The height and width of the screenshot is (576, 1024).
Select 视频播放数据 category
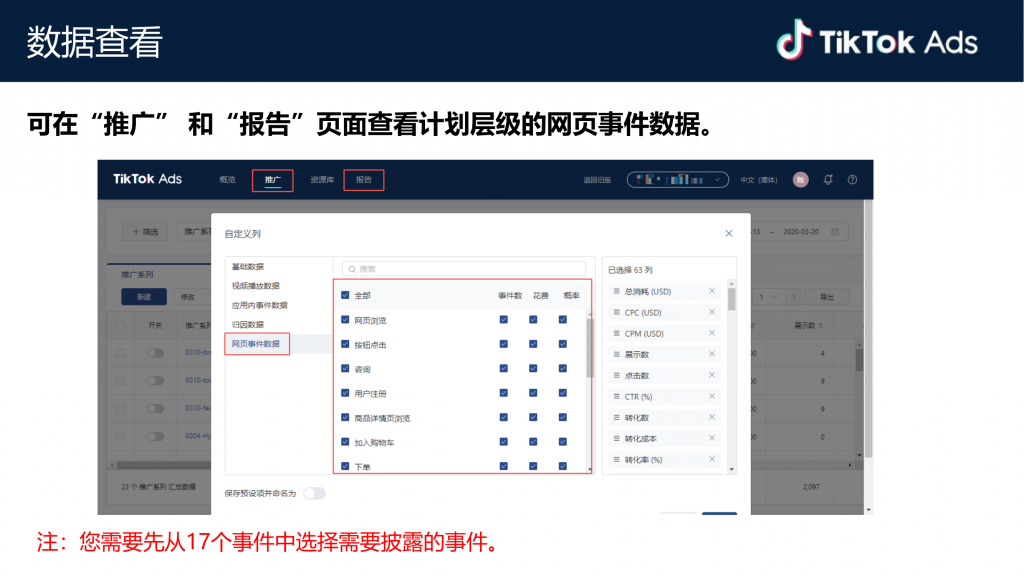tap(255, 286)
